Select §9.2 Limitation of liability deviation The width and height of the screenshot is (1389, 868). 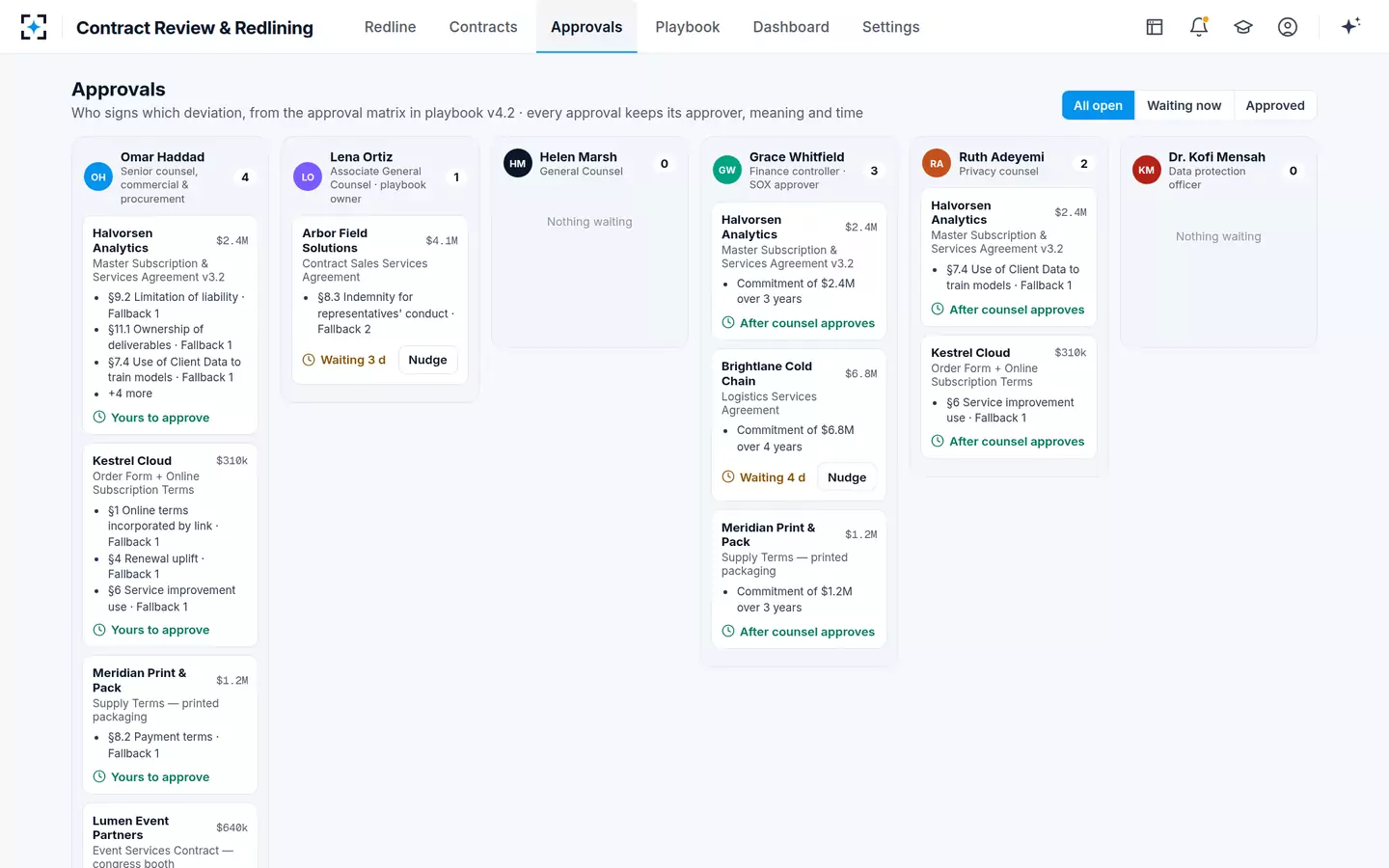pos(177,305)
